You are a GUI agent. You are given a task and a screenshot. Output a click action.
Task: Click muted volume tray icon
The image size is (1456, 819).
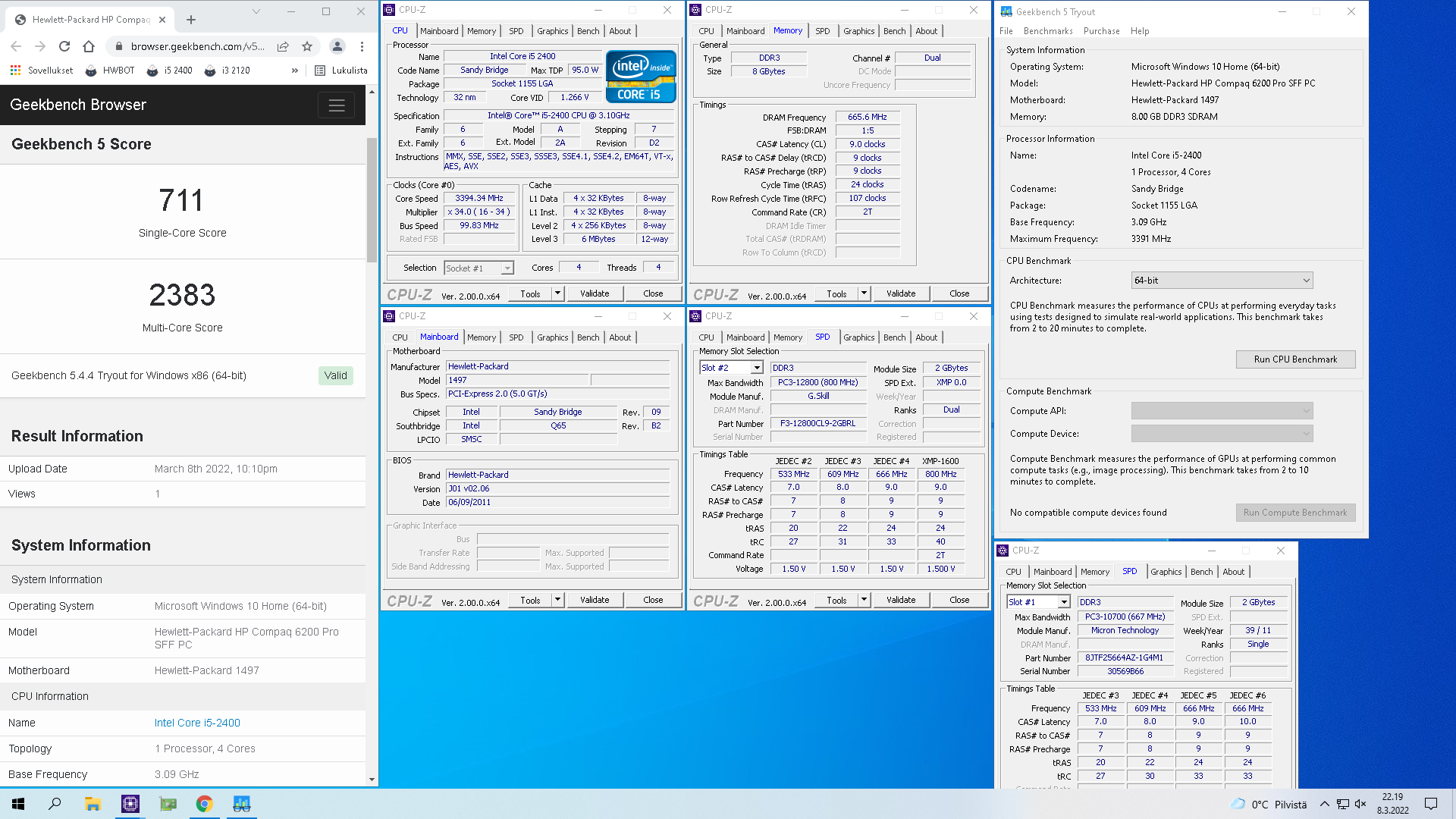[x=1360, y=804]
